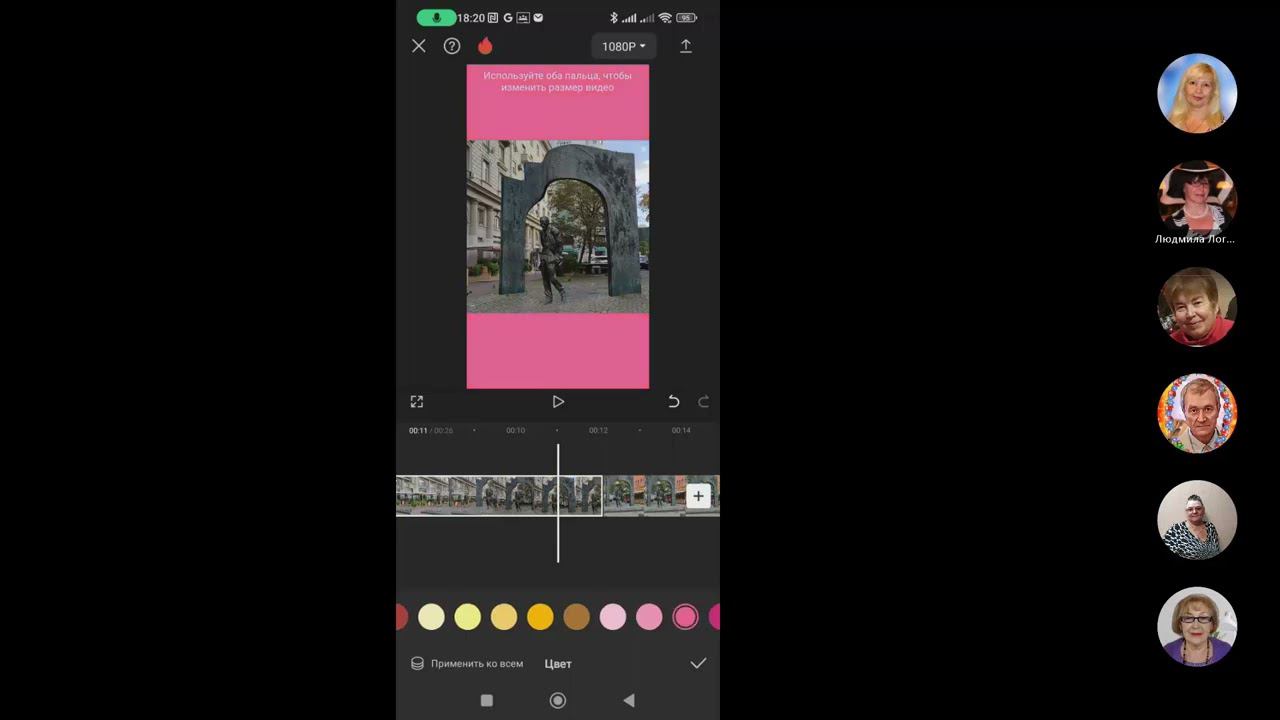Enter fullscreen preview mode
The height and width of the screenshot is (720, 1280).
coord(417,402)
